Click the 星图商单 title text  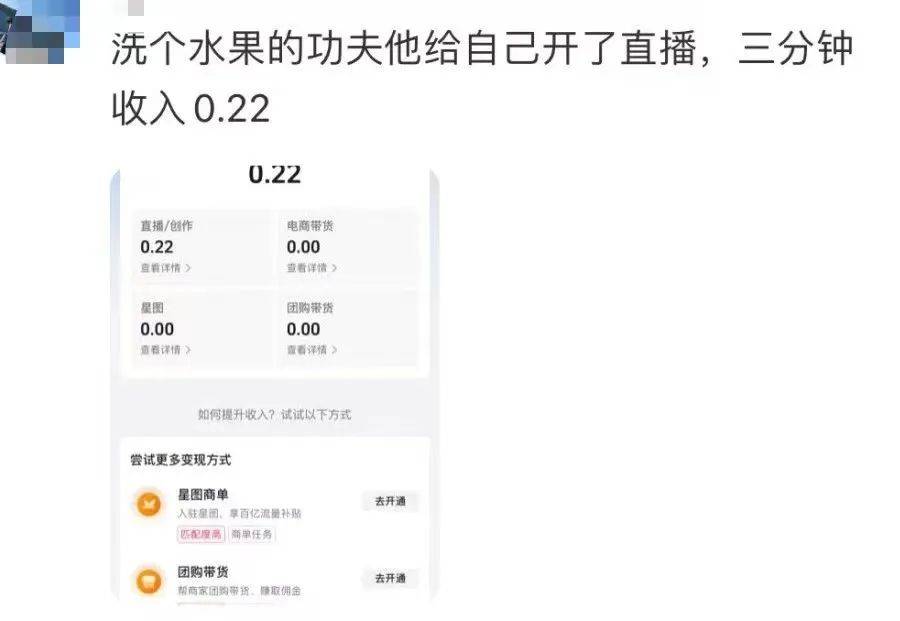(x=203, y=494)
